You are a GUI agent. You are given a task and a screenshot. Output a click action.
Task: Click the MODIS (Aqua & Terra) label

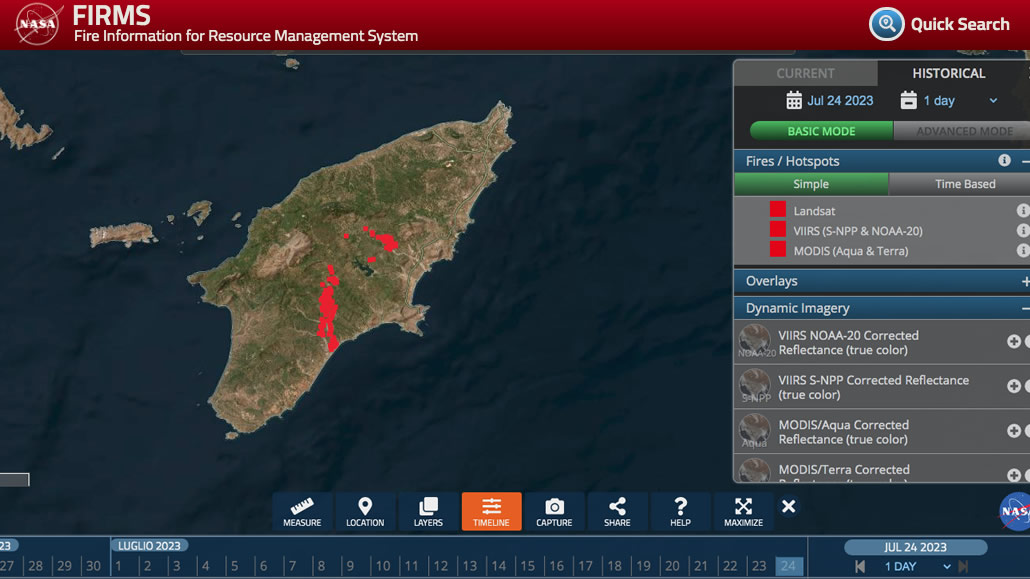[x=851, y=251]
